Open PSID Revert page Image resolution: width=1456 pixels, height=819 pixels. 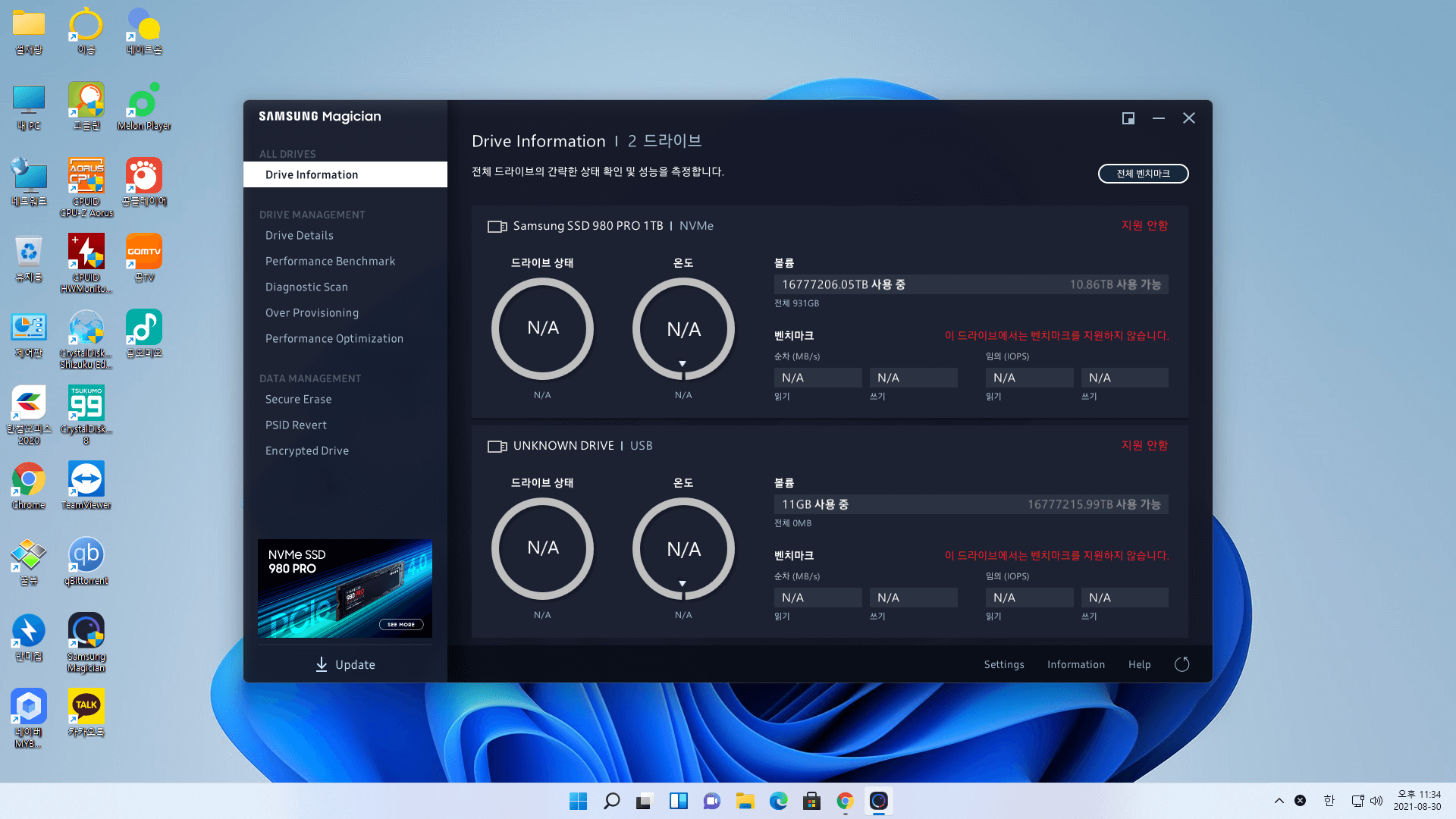(x=296, y=425)
